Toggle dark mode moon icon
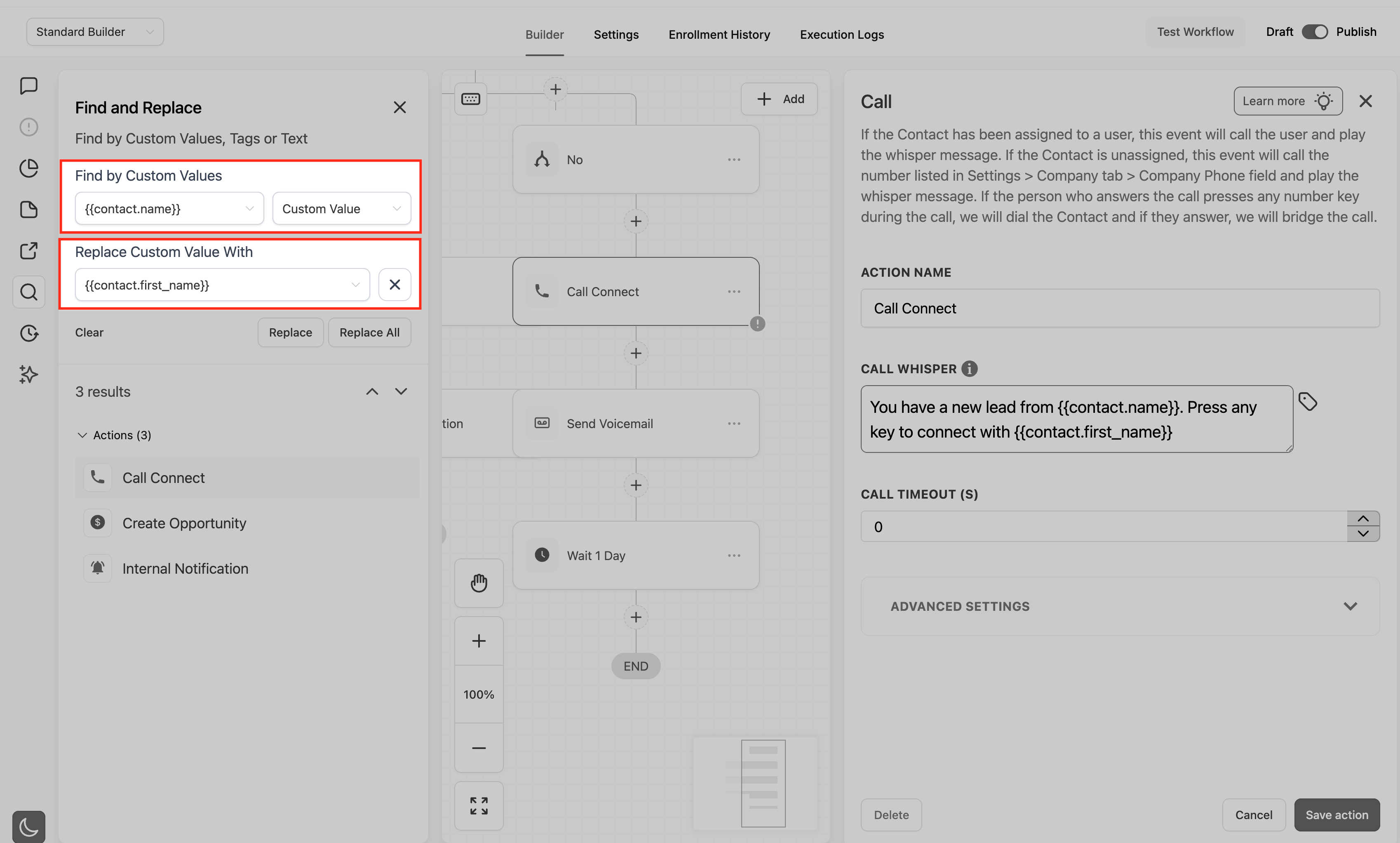The height and width of the screenshot is (843, 1400). (x=28, y=827)
